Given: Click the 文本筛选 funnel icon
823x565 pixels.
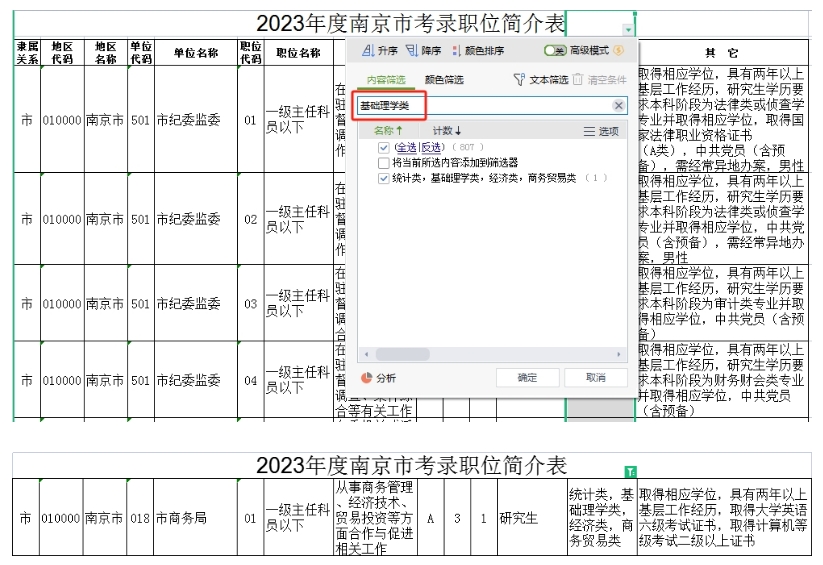Looking at the screenshot, I should coord(518,79).
